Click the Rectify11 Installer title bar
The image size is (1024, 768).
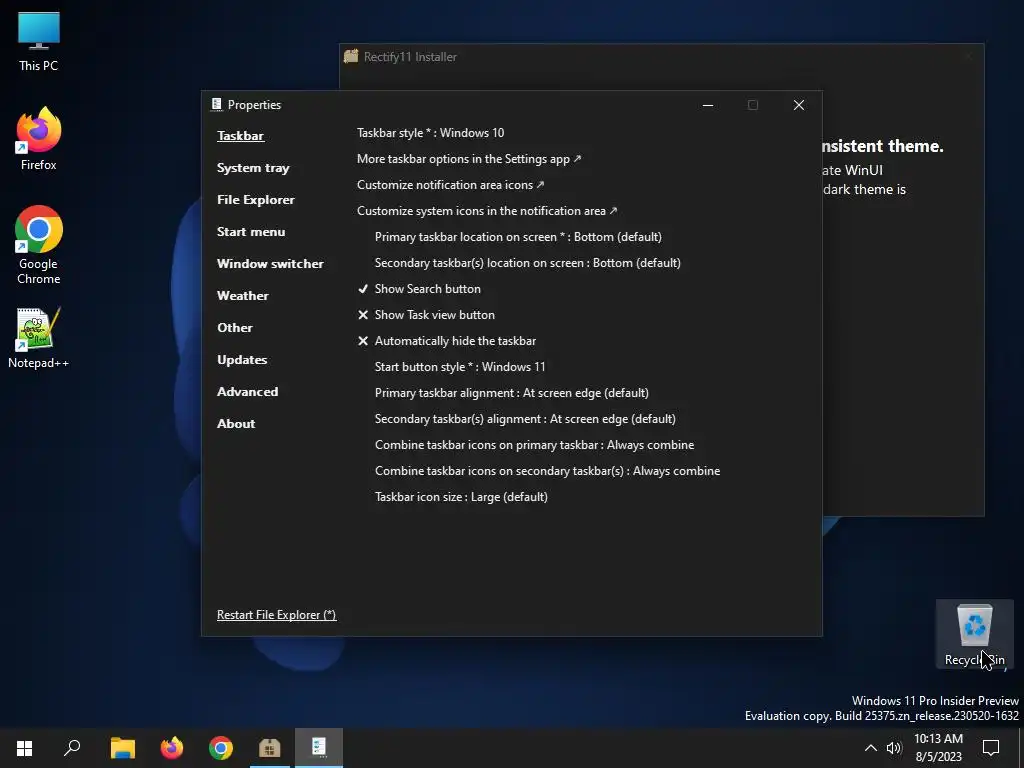pos(662,57)
